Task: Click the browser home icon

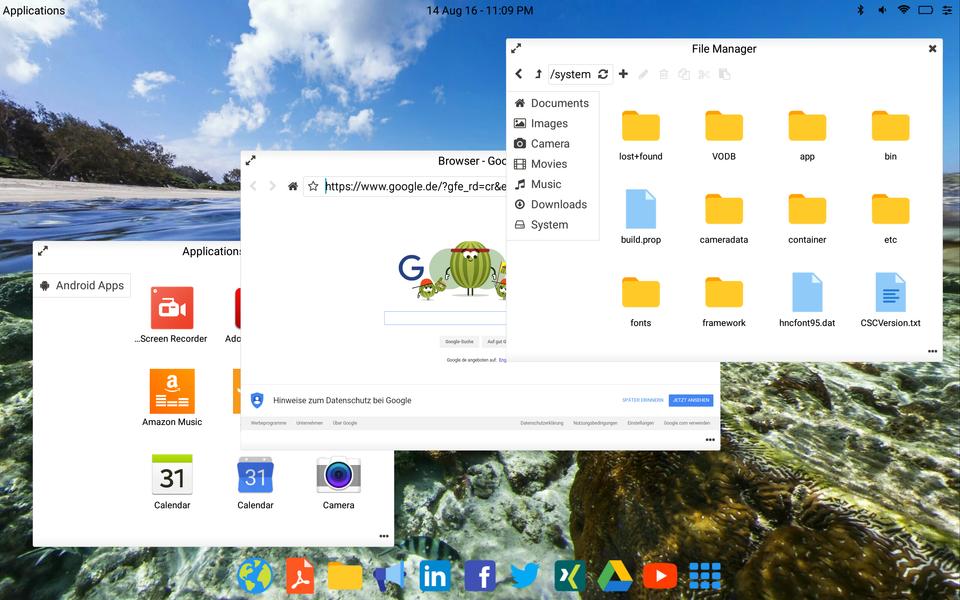Action: 293,186
